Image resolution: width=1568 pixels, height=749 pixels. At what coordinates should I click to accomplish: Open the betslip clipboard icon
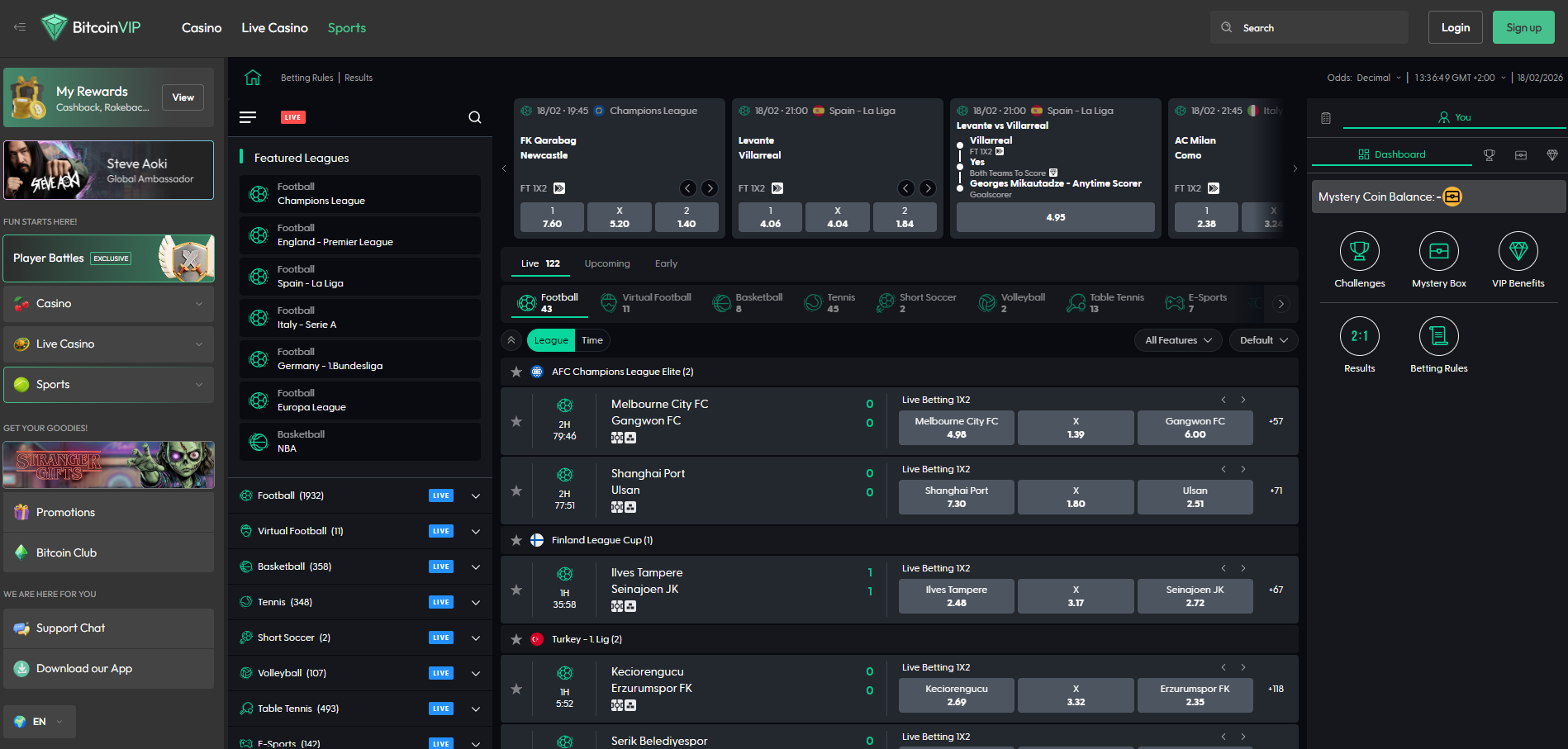click(x=1326, y=118)
